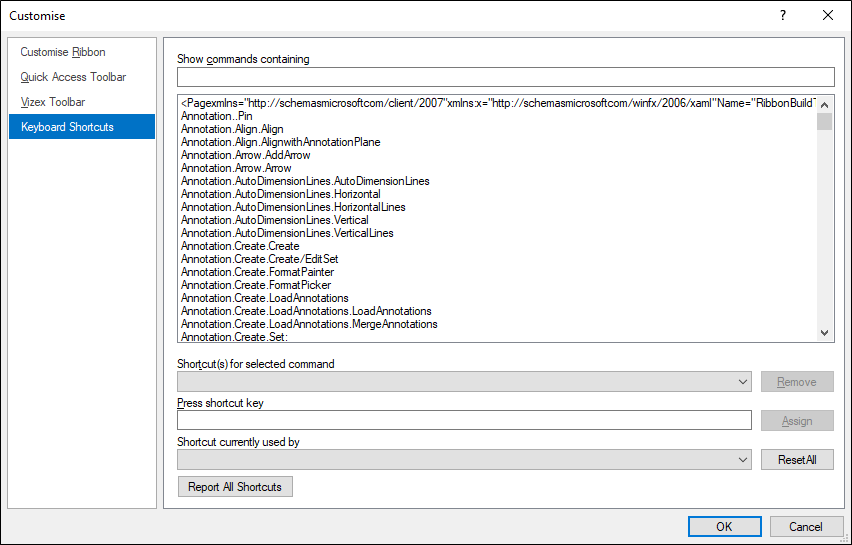Open the Customise Ribbon page
The height and width of the screenshot is (545, 852).
pyautogui.click(x=63, y=52)
